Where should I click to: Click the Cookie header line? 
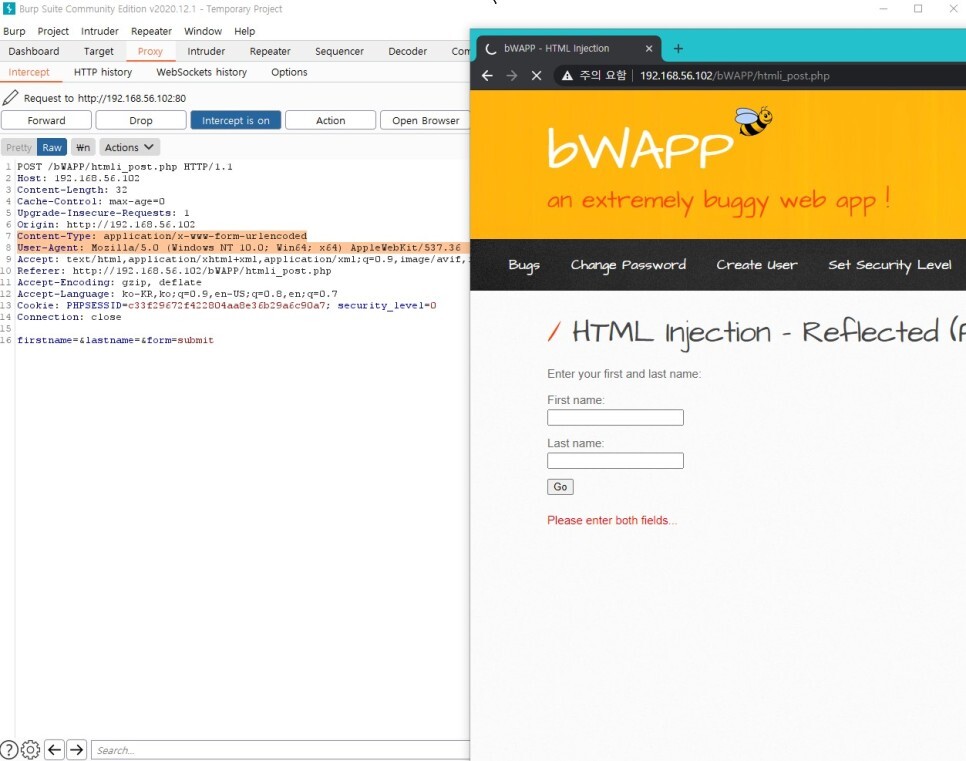tap(226, 305)
